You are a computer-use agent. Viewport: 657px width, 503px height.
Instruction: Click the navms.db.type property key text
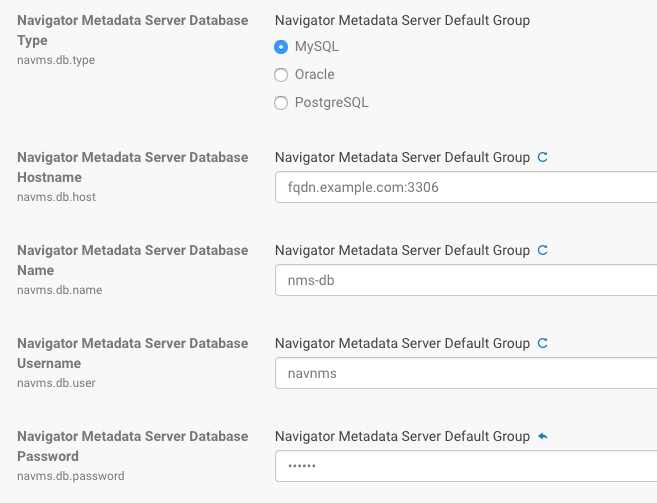tap(56, 60)
